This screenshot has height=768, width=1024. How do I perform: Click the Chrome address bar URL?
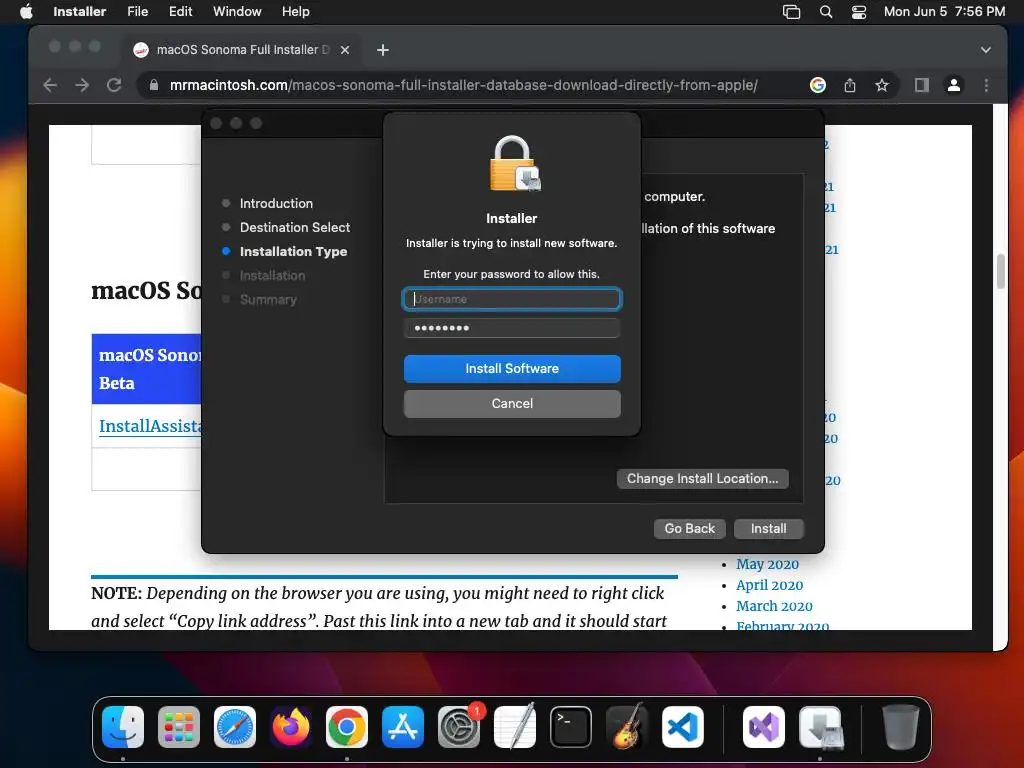point(464,85)
